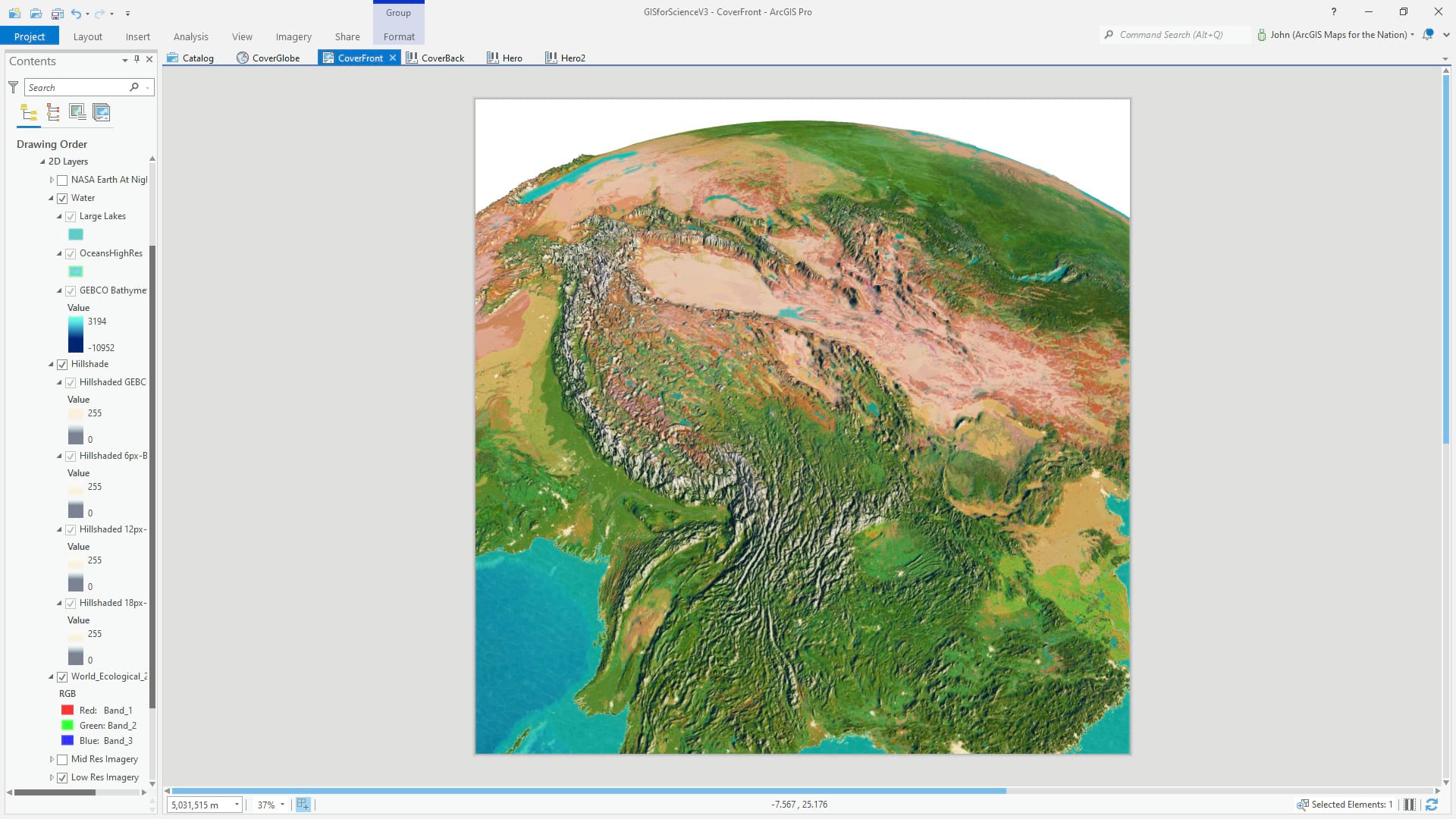Switch to List By Drawing Order view
The width and height of the screenshot is (1456, 819).
pos(29,113)
